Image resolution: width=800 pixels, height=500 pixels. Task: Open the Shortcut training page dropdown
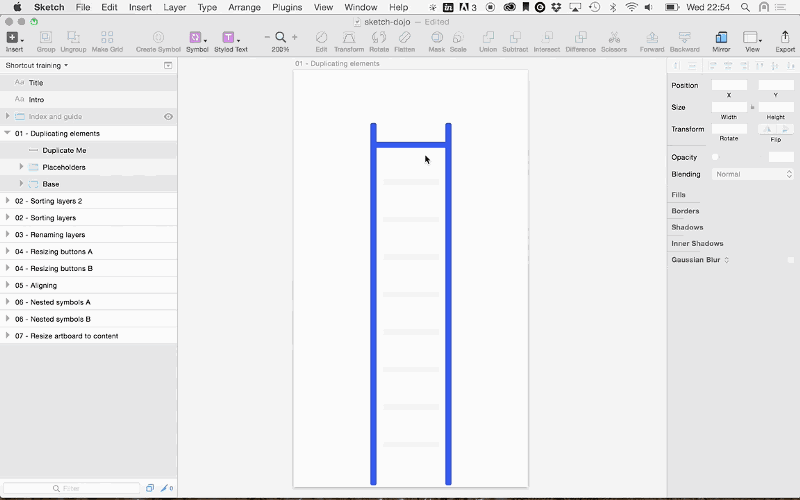point(37,65)
